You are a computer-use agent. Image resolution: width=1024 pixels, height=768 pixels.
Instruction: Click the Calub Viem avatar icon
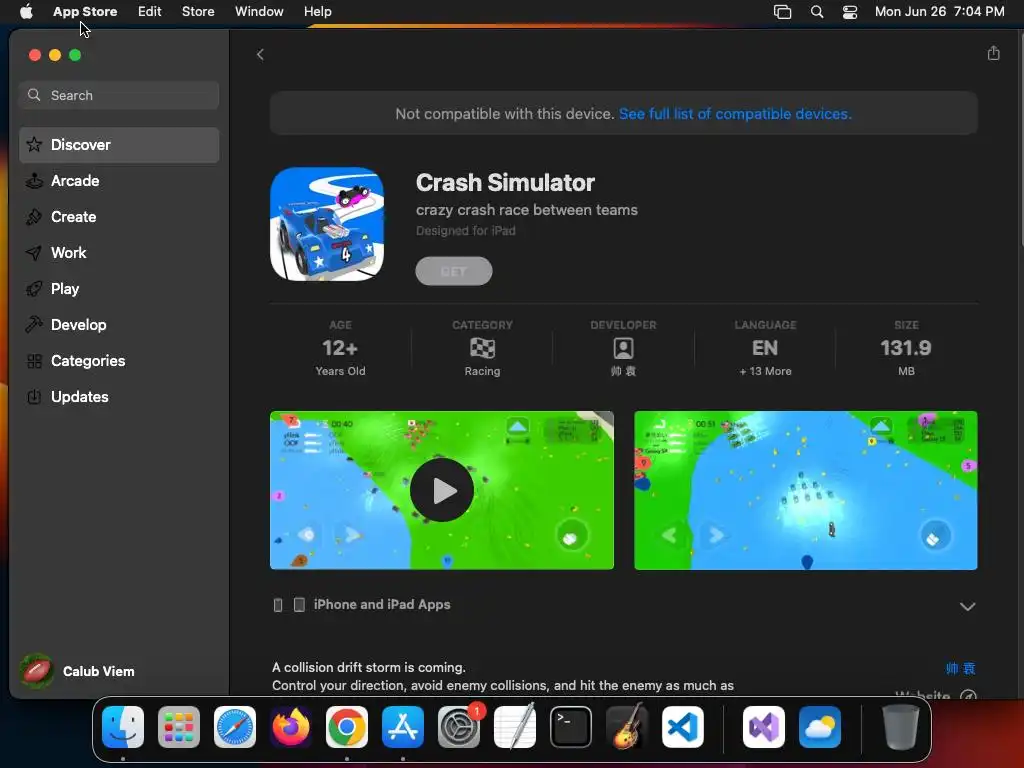click(x=37, y=671)
